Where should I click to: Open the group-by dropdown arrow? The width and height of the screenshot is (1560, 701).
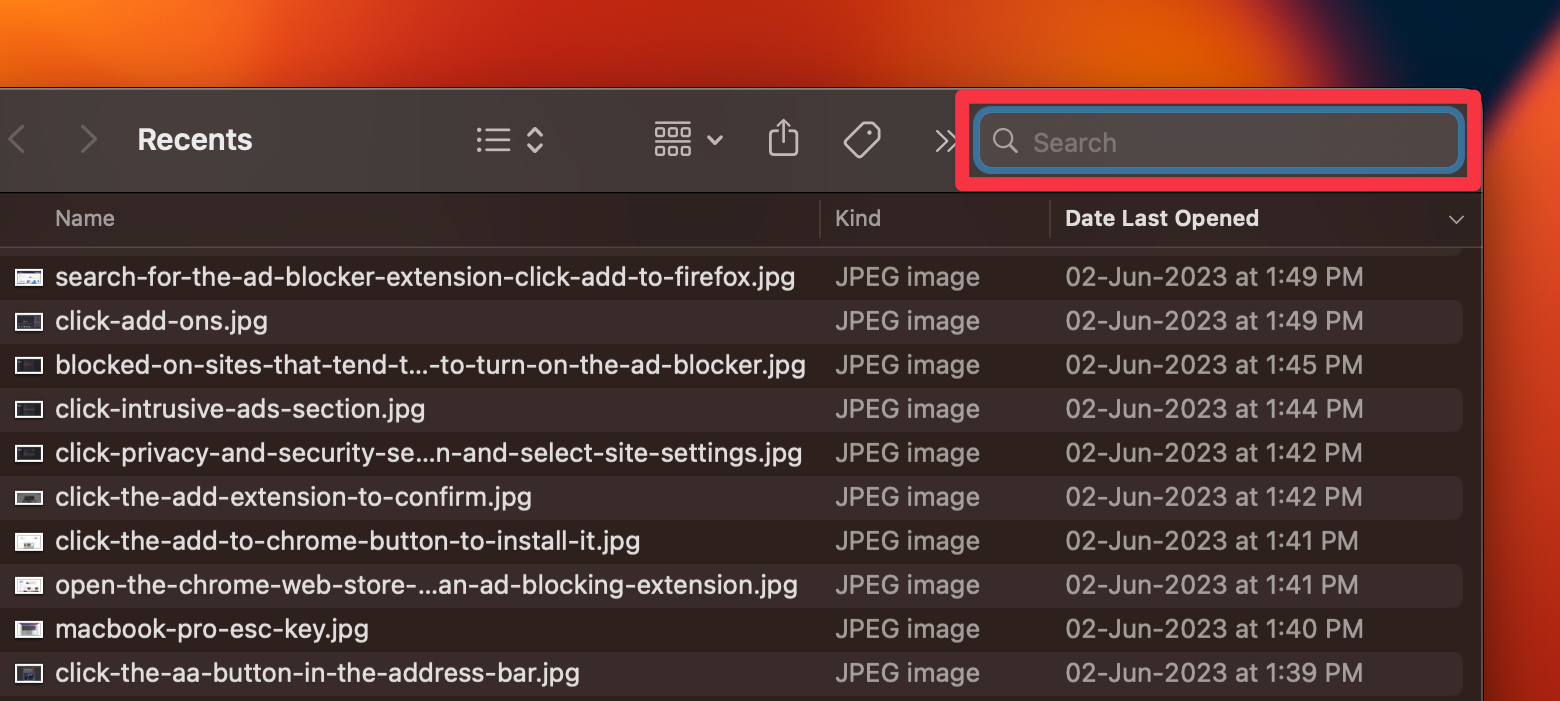(x=716, y=142)
